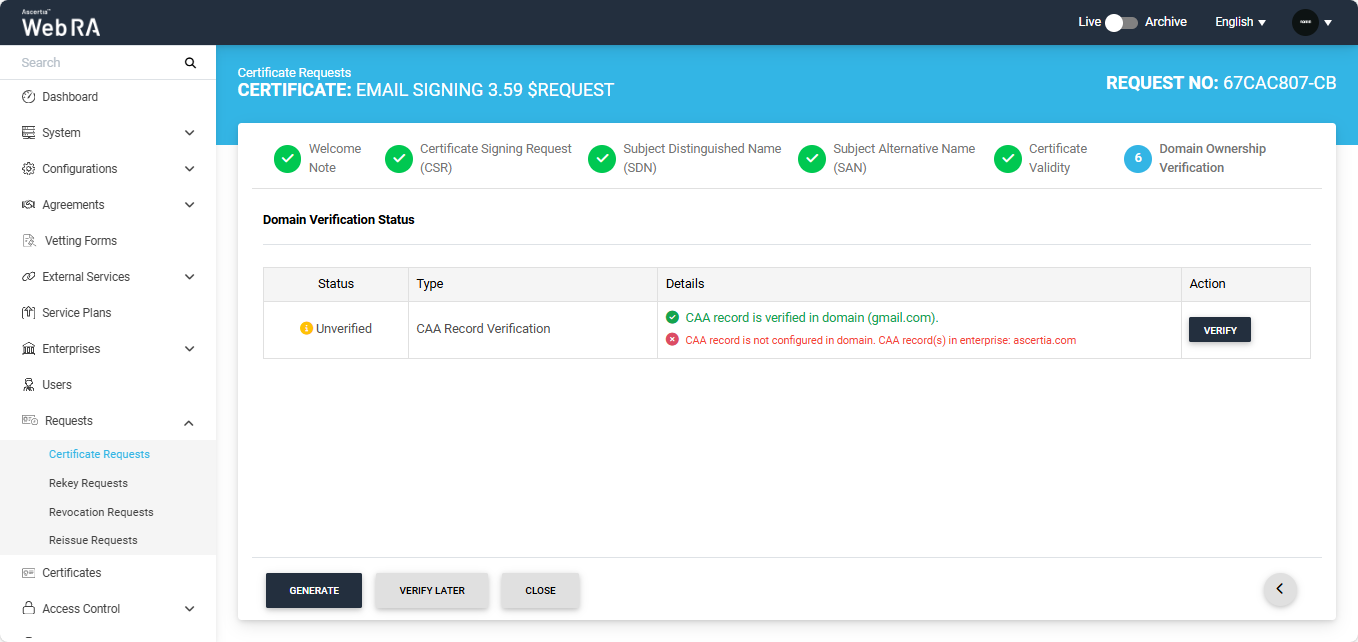Expand the Configurations menu chevron
The width and height of the screenshot is (1358, 642).
point(189,169)
